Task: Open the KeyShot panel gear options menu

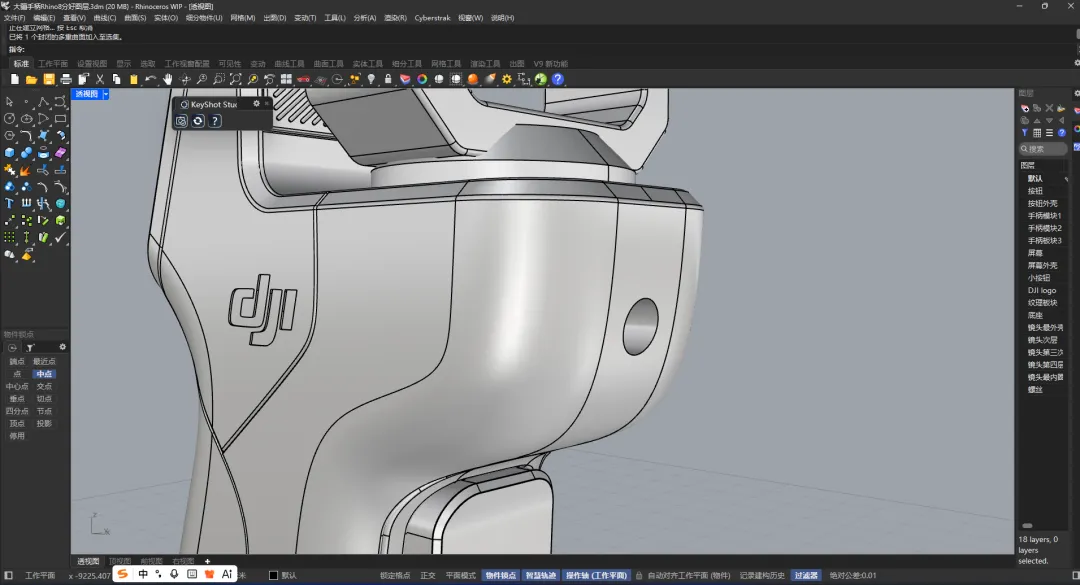Action: pyautogui.click(x=256, y=103)
